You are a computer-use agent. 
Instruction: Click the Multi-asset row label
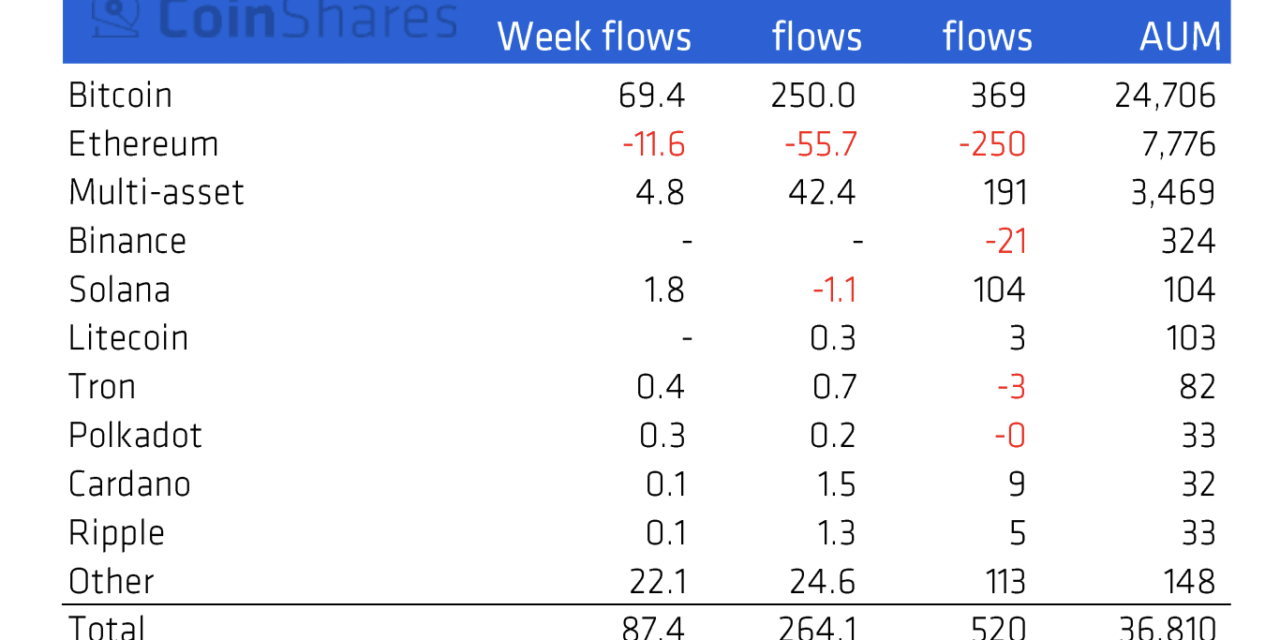point(156,192)
